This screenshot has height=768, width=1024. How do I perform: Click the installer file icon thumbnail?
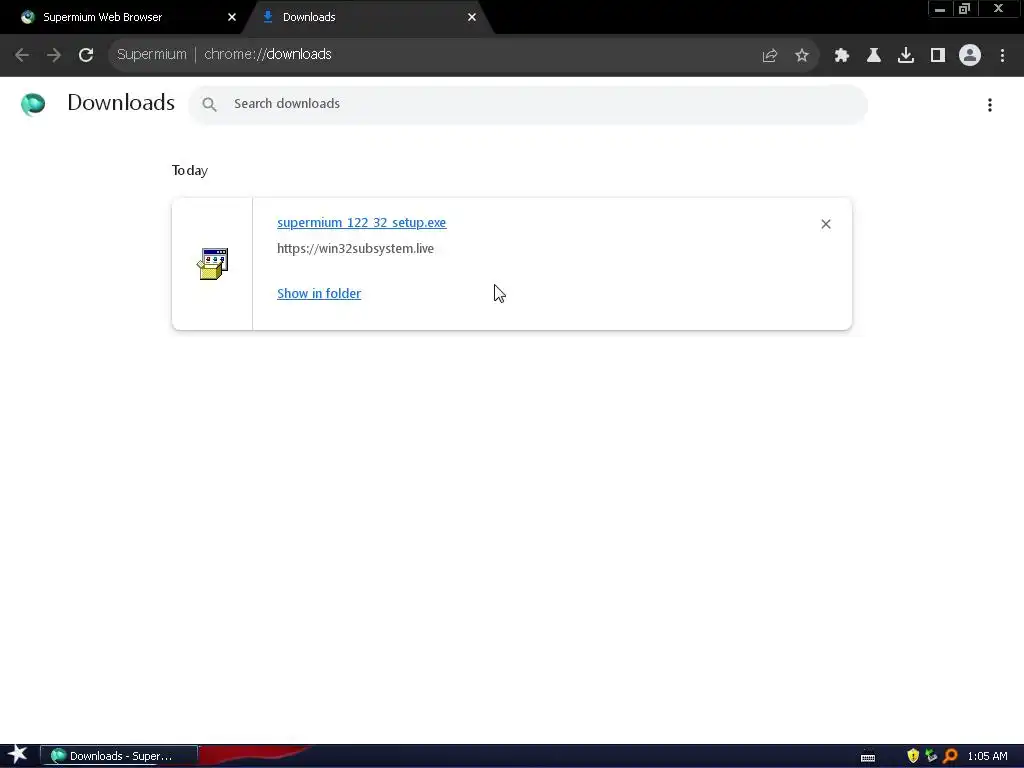click(x=213, y=264)
